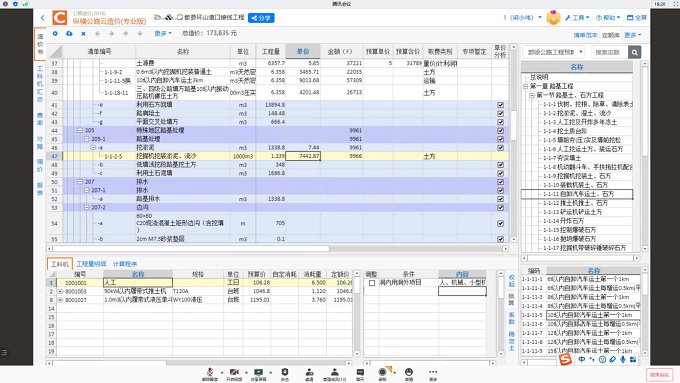Image resolution: width=680 pixels, height=383 pixels.
Task: Click the Sogou S input method icon
Action: [x=565, y=359]
